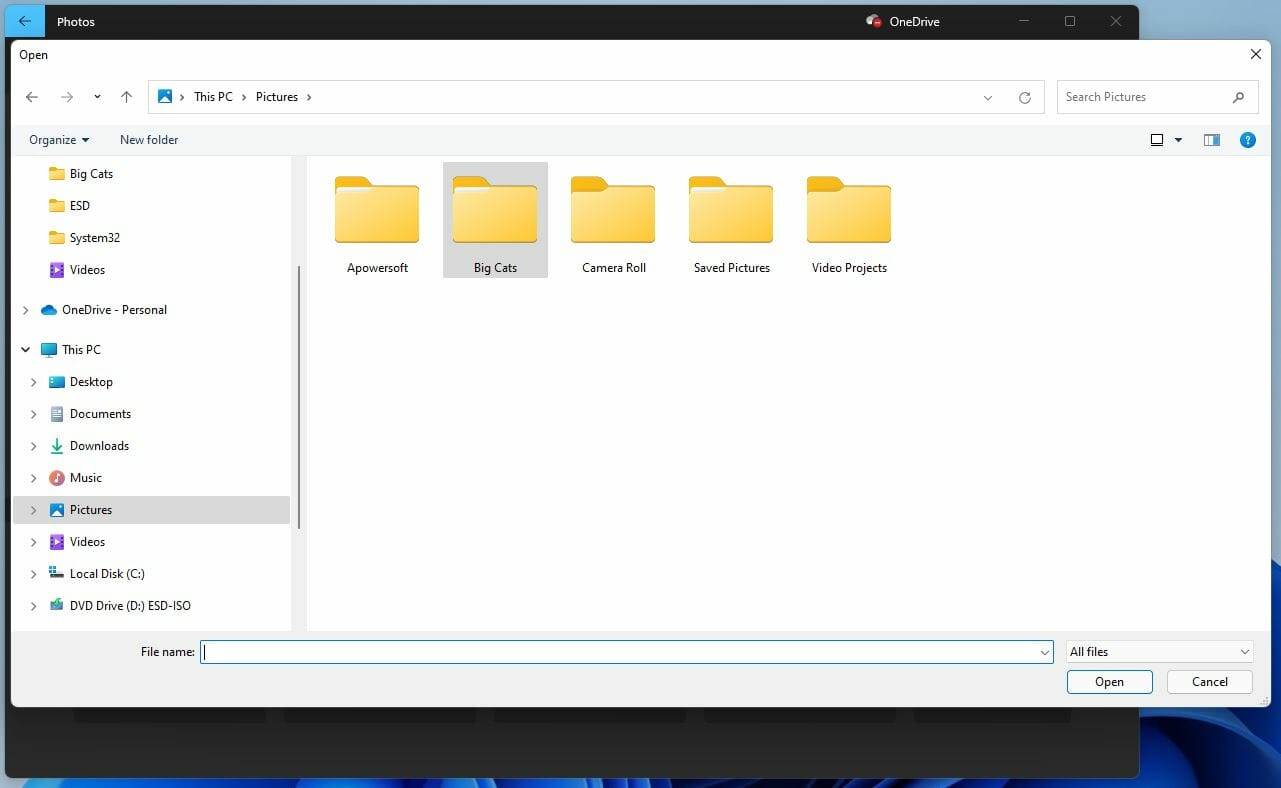Expand the Downloads tree item
The width and height of the screenshot is (1281, 788).
pyautogui.click(x=34, y=445)
